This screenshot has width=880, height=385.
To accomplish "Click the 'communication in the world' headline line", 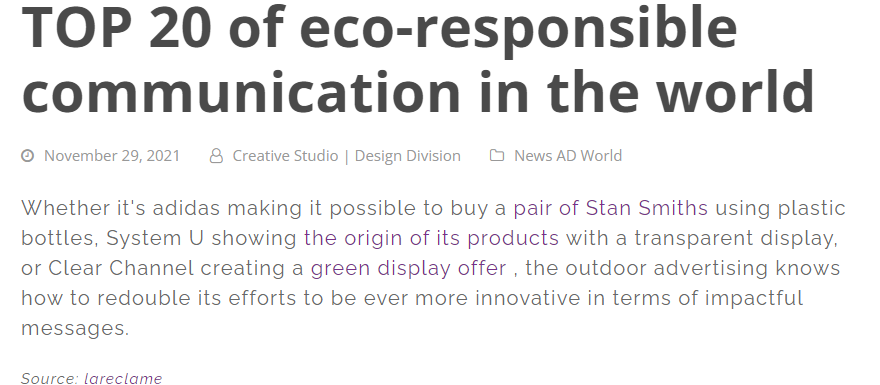I will pyautogui.click(x=418, y=91).
